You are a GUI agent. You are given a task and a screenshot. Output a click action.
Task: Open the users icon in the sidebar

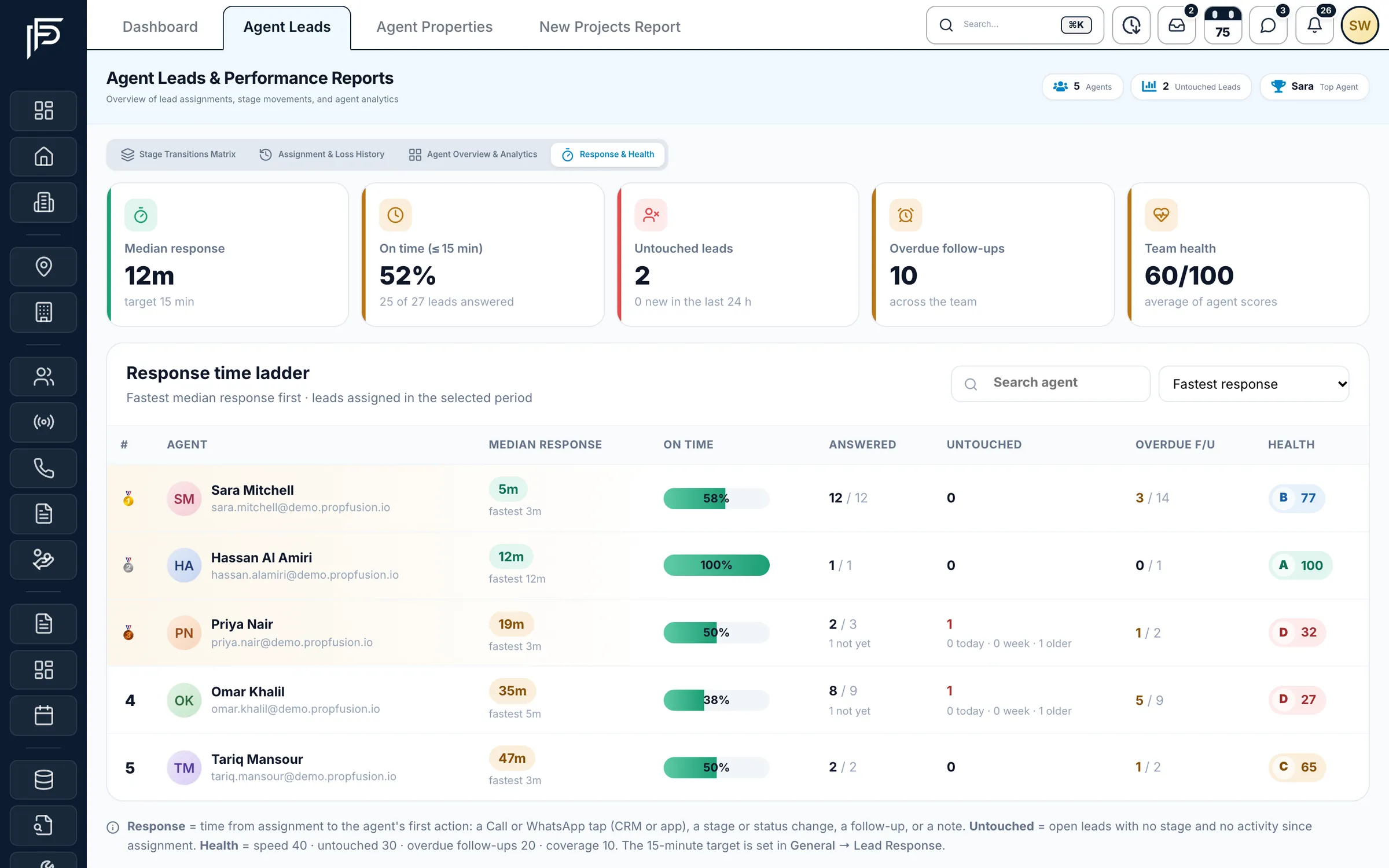pos(43,376)
